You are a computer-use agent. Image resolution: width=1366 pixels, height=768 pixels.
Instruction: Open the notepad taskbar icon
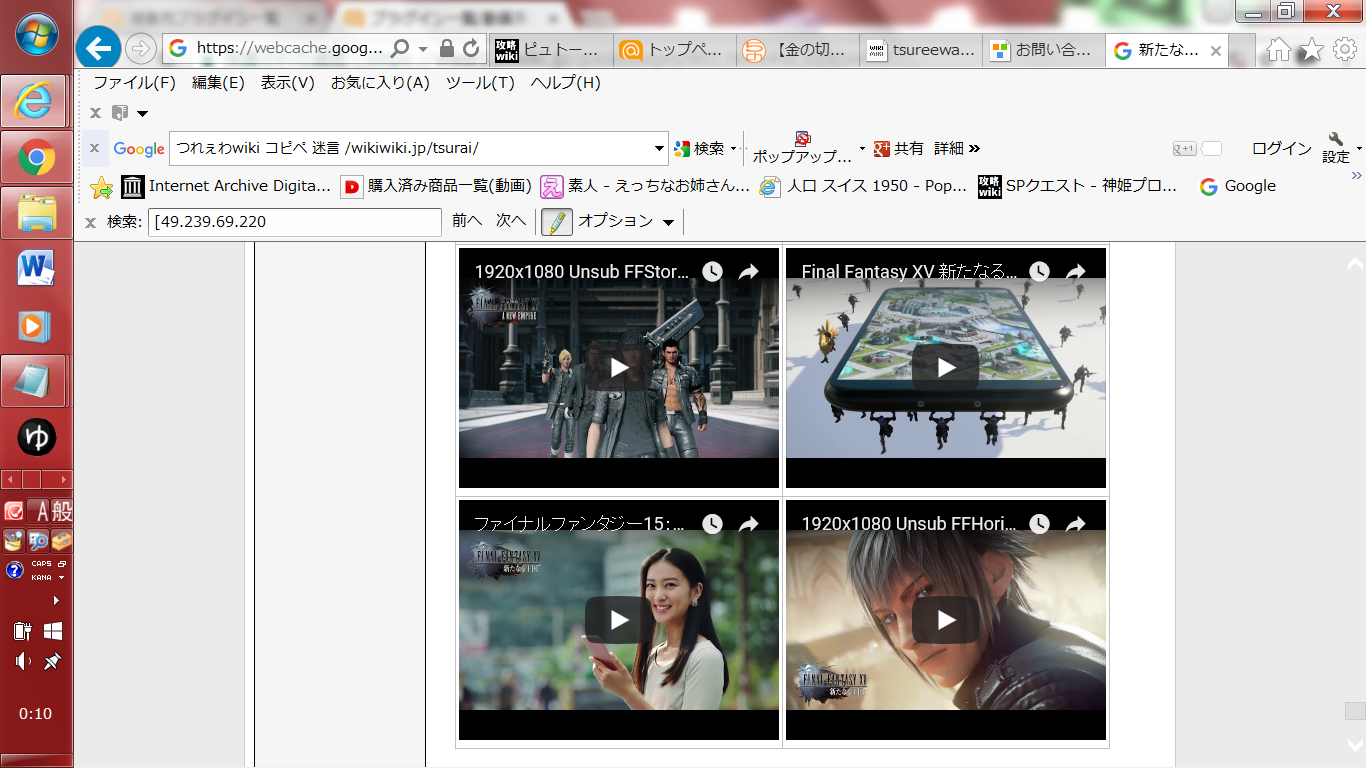tap(35, 381)
